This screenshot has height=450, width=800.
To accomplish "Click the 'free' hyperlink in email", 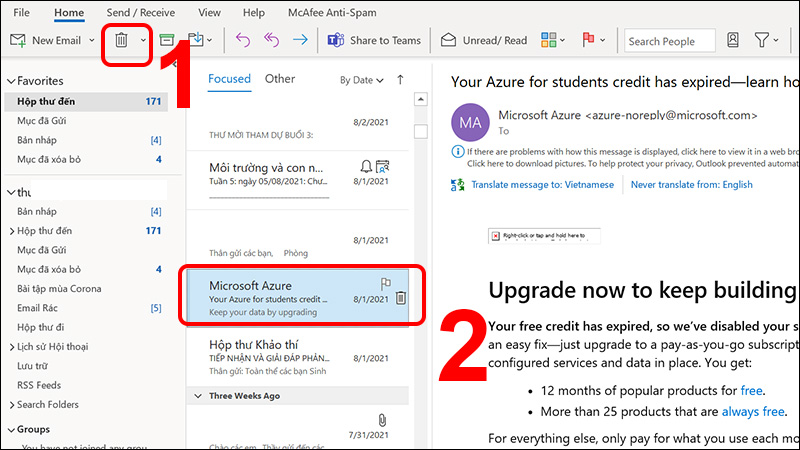I will pyautogui.click(x=751, y=391).
